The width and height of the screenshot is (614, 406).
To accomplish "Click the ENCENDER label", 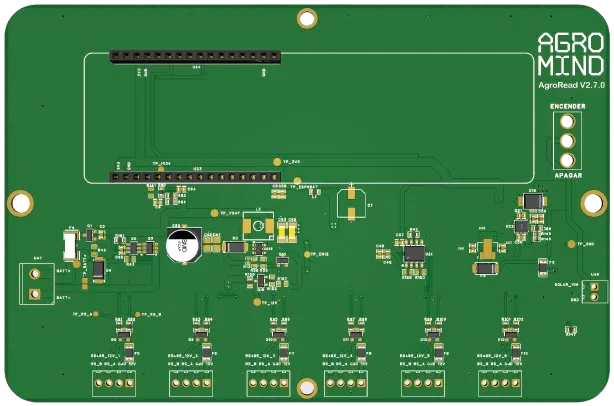I will click(x=568, y=106).
